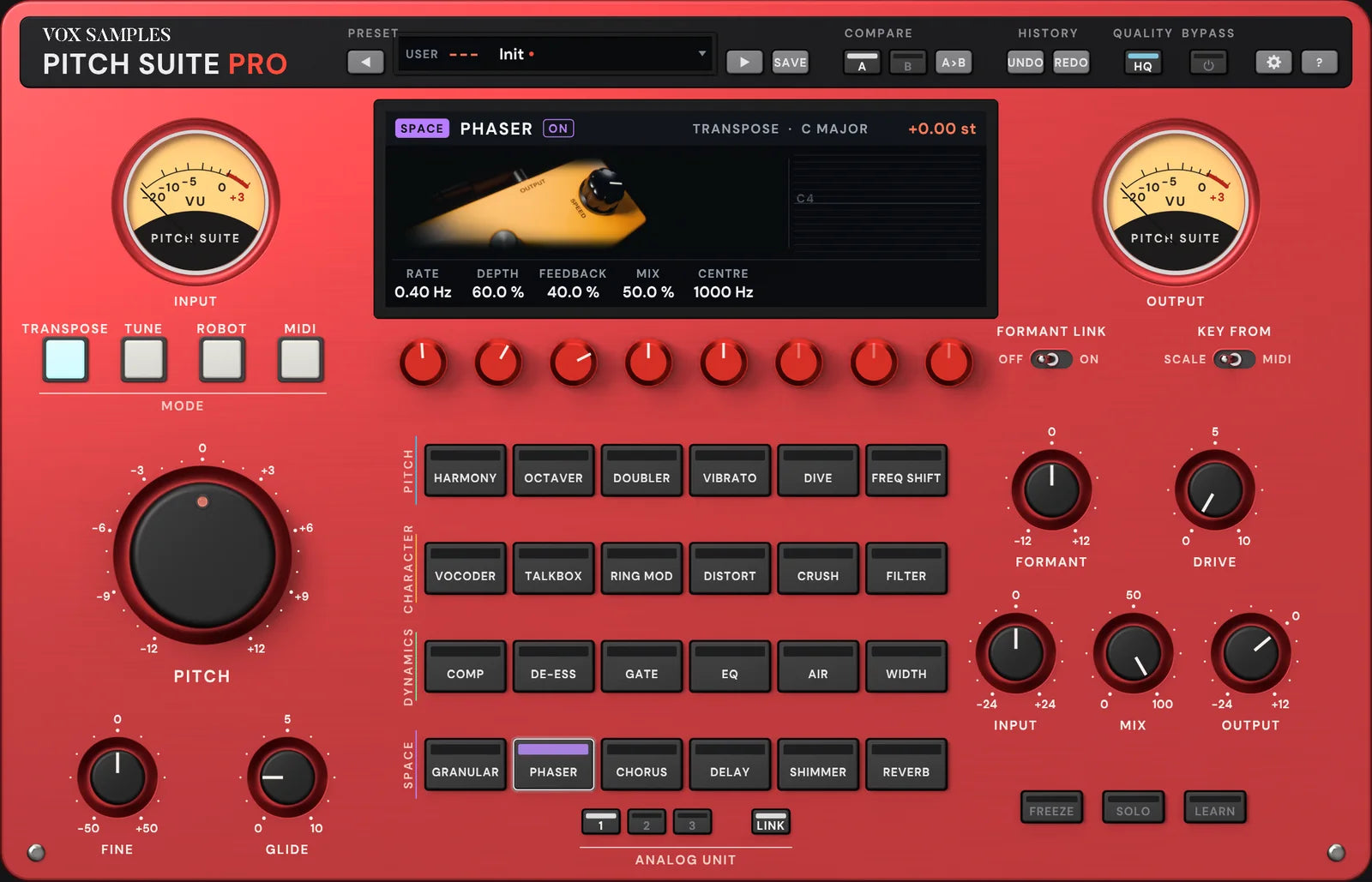
Task: Select the Shimmer effect module
Action: pos(818,764)
